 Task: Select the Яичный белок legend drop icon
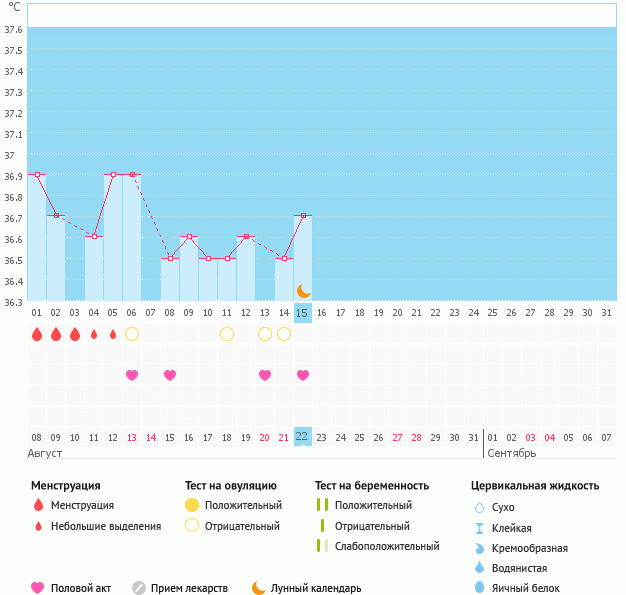(x=479, y=588)
